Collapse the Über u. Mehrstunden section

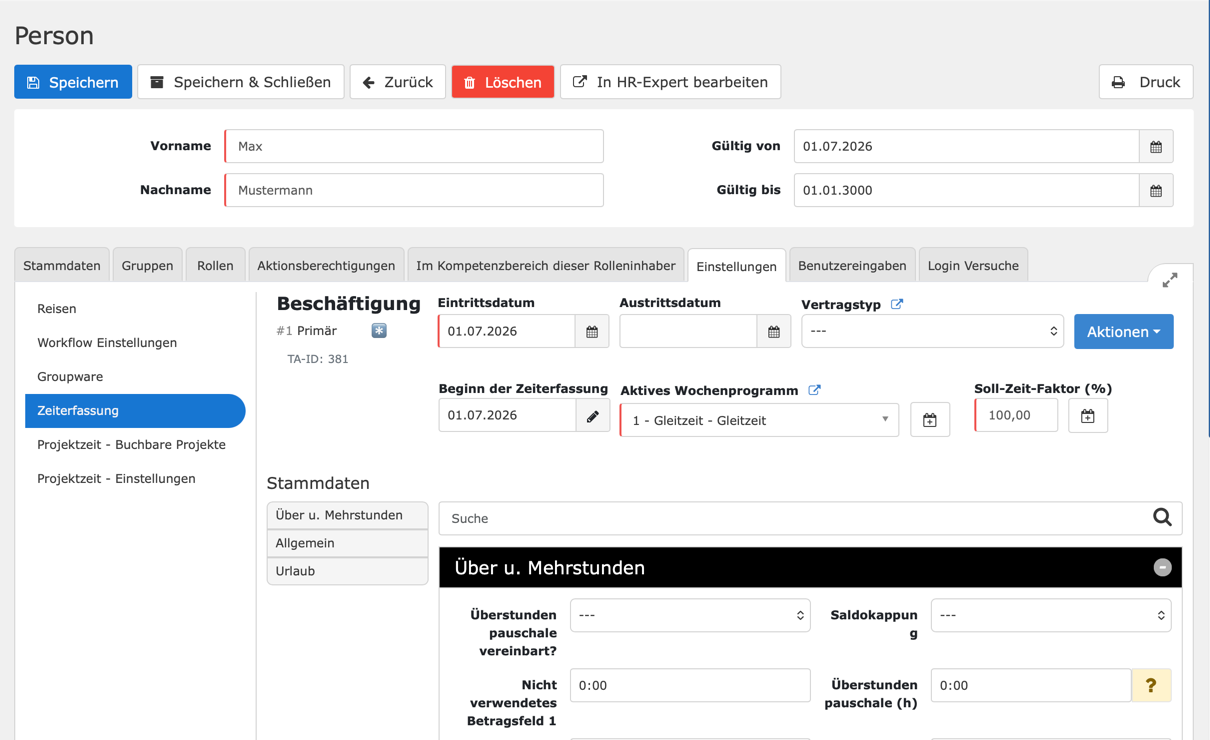(x=1162, y=567)
